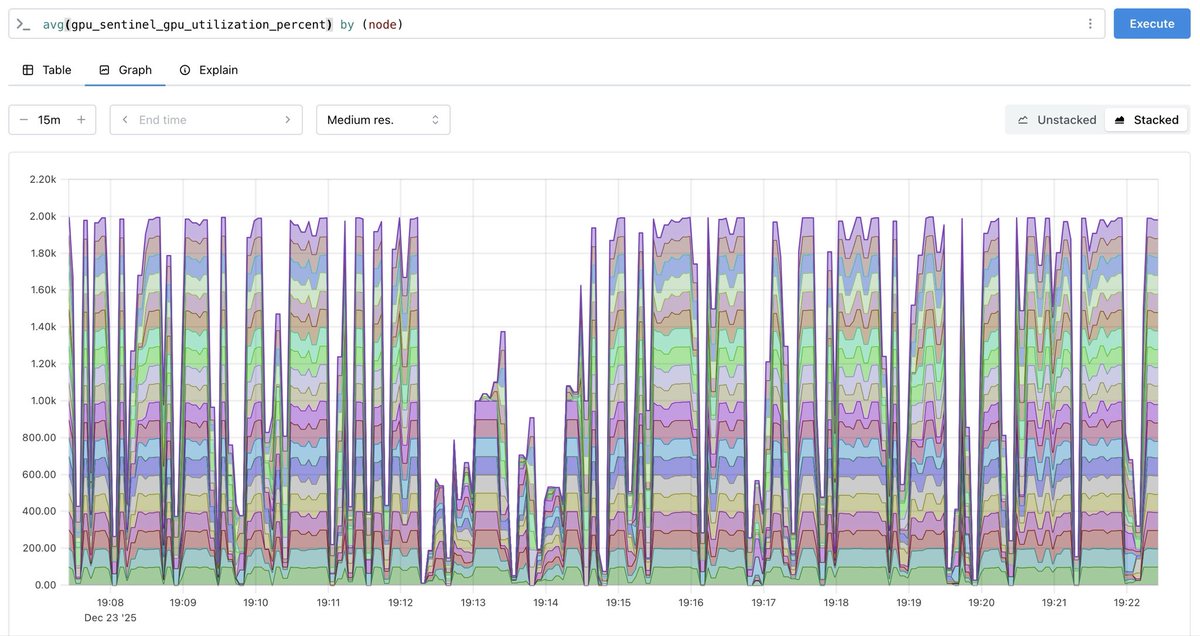Click the 19:19 time axis label
Viewport: 1200px width, 636px height.
(909, 603)
